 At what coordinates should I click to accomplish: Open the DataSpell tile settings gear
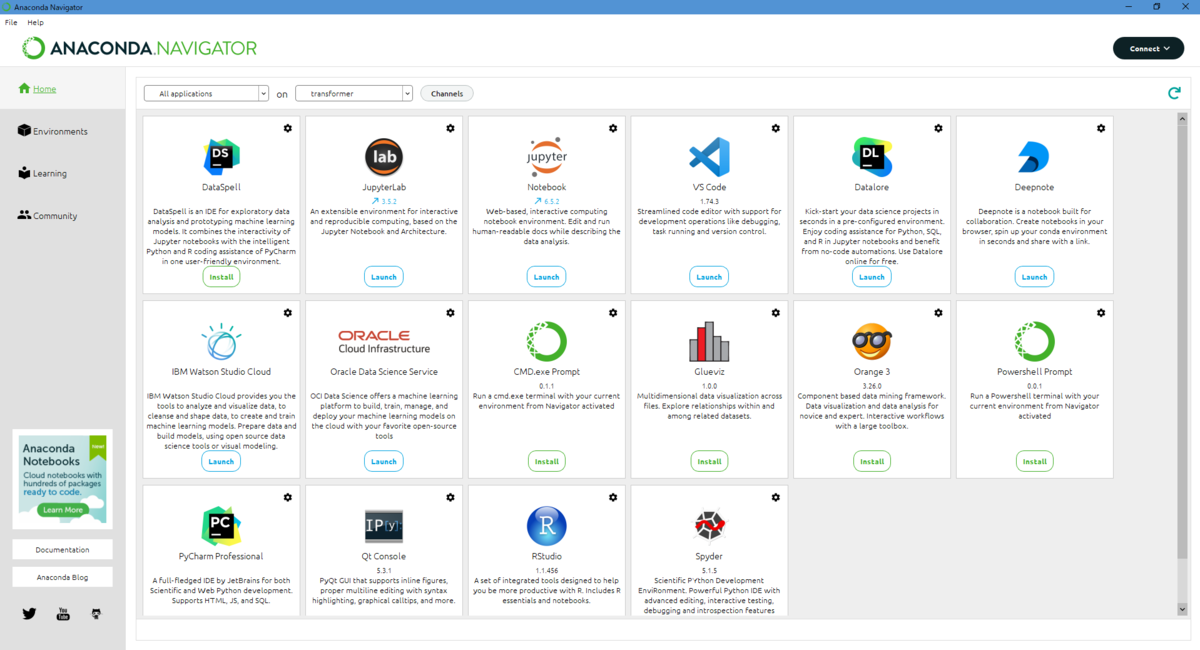(288, 128)
